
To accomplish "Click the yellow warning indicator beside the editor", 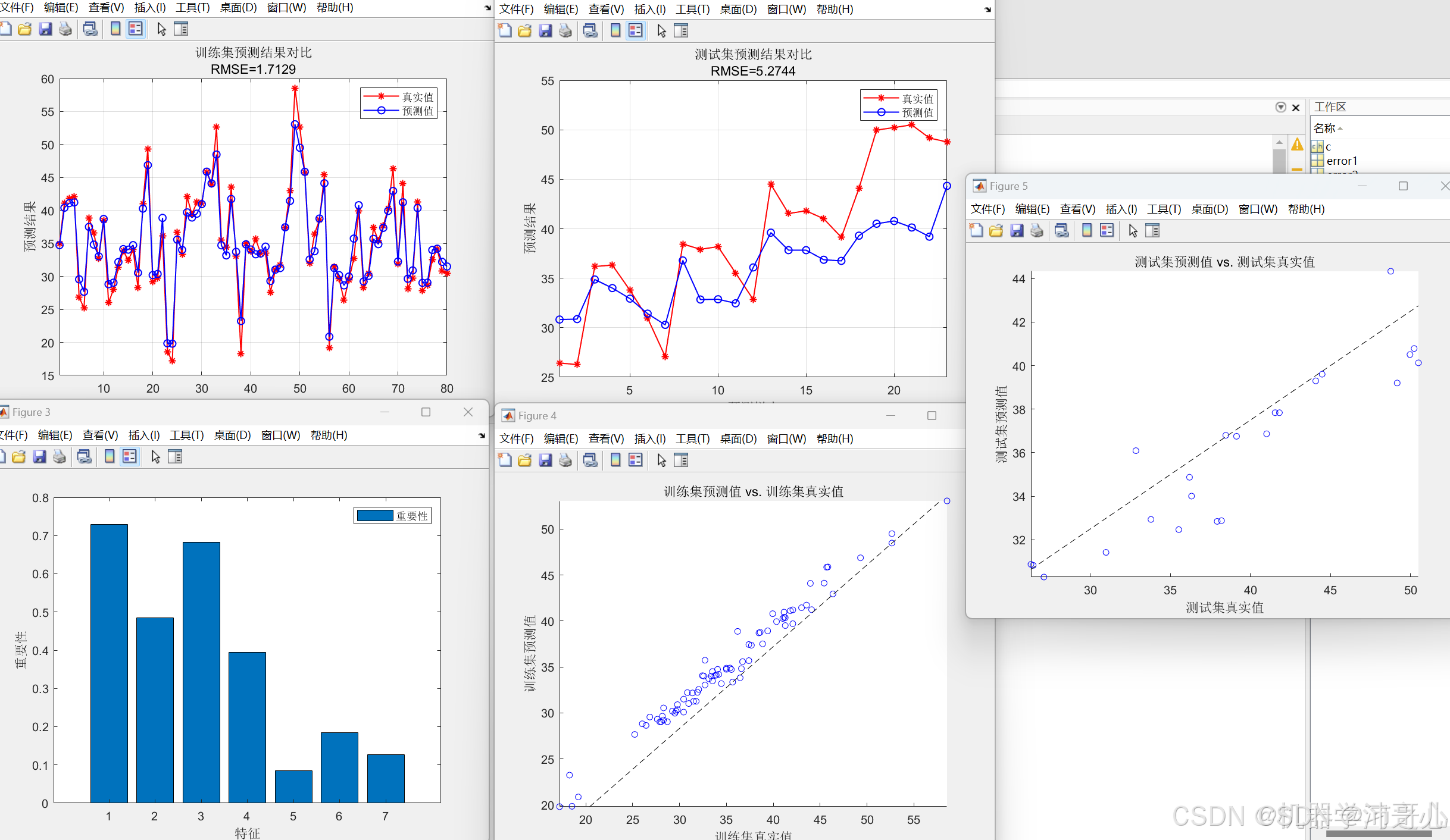I will [1297, 145].
